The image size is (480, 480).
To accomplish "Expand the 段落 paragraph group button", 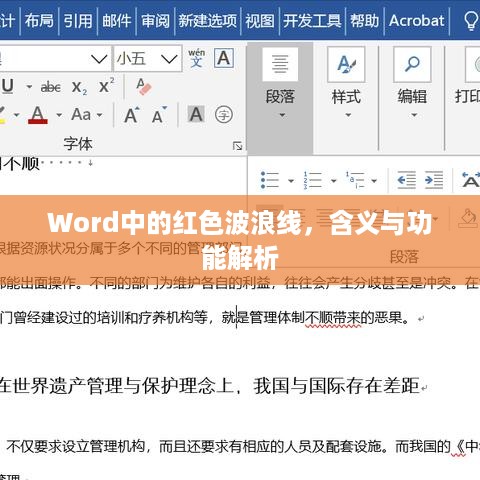I will (280, 99).
